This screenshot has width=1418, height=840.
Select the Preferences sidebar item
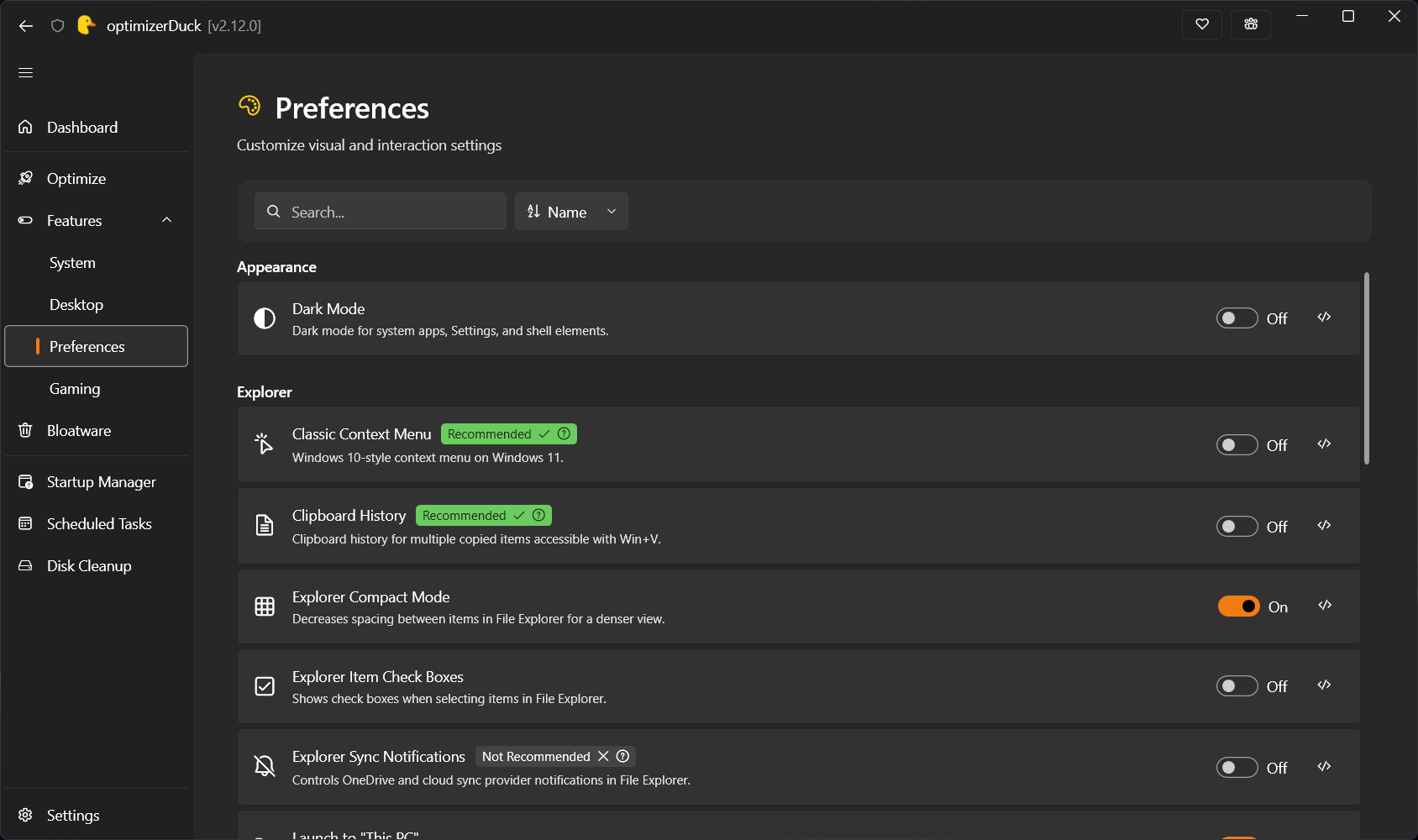[x=96, y=346]
